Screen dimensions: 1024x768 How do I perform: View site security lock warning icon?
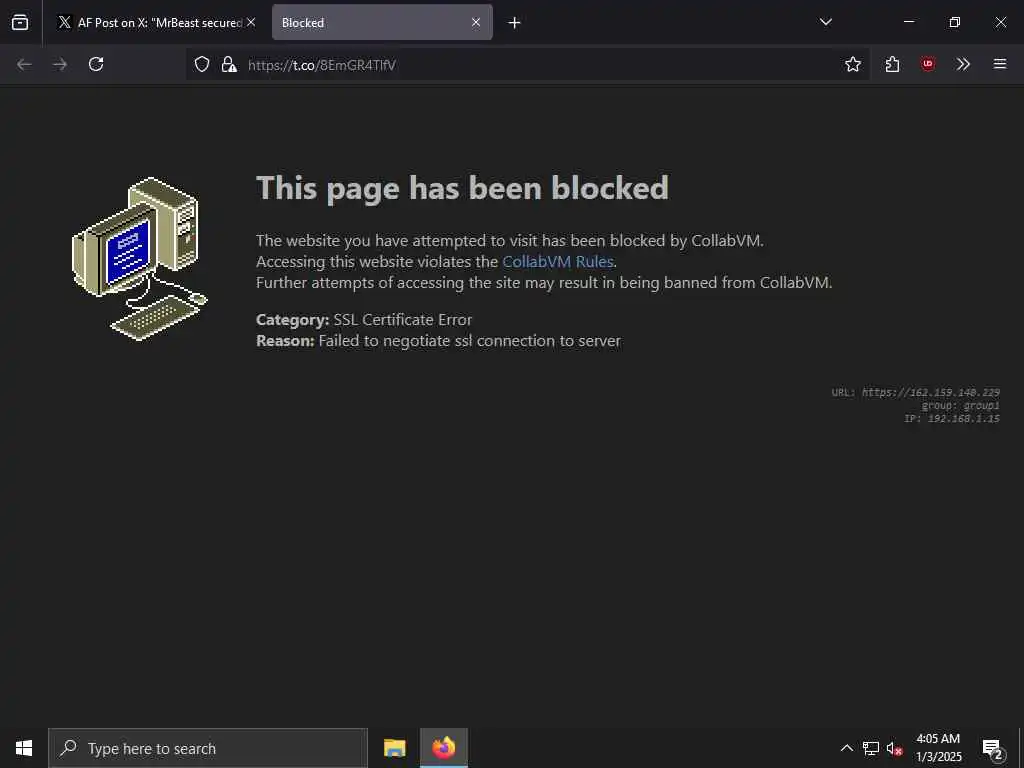[229, 64]
